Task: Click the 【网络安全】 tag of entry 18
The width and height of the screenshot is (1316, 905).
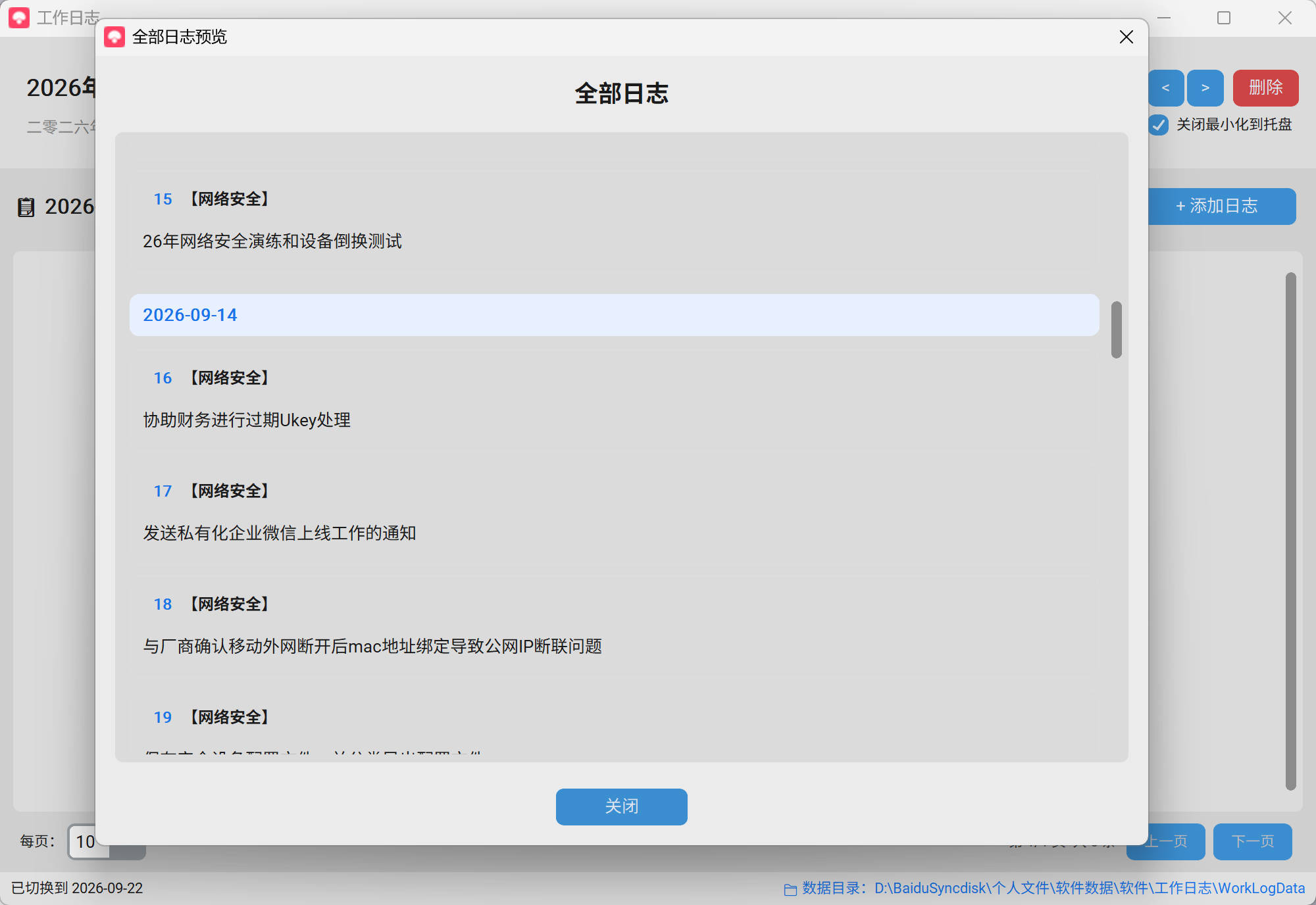Action: pyautogui.click(x=230, y=604)
